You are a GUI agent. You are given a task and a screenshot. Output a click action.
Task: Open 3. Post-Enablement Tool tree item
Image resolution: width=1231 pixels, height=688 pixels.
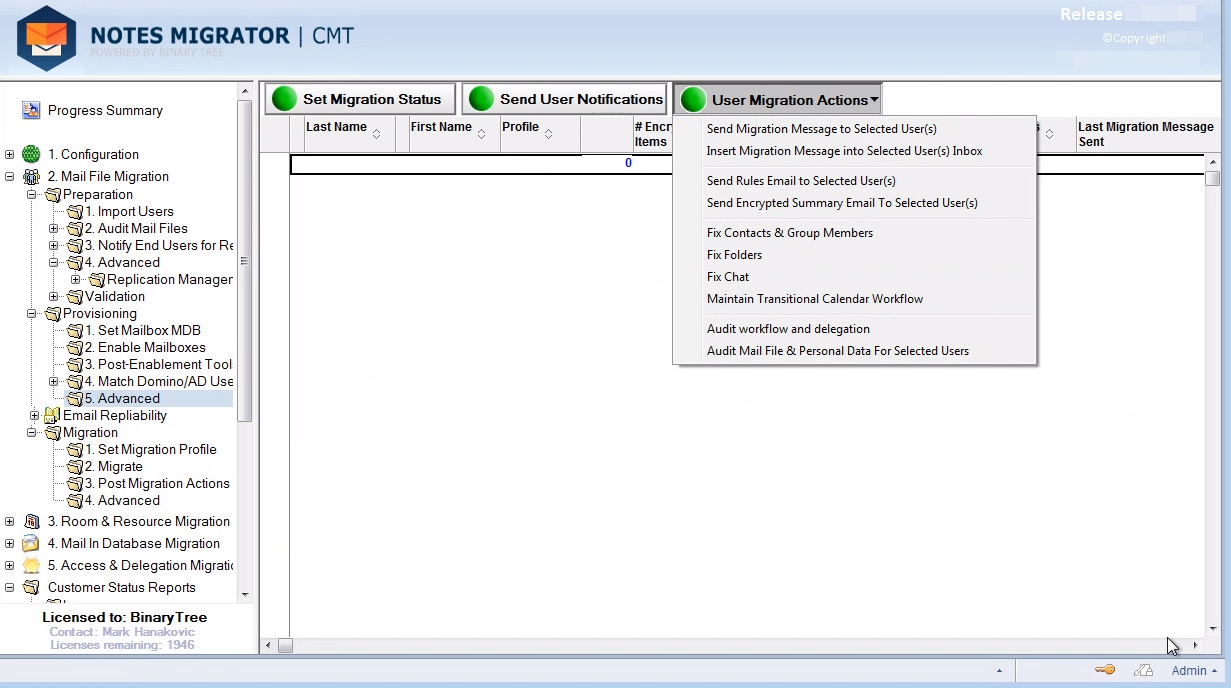click(158, 364)
